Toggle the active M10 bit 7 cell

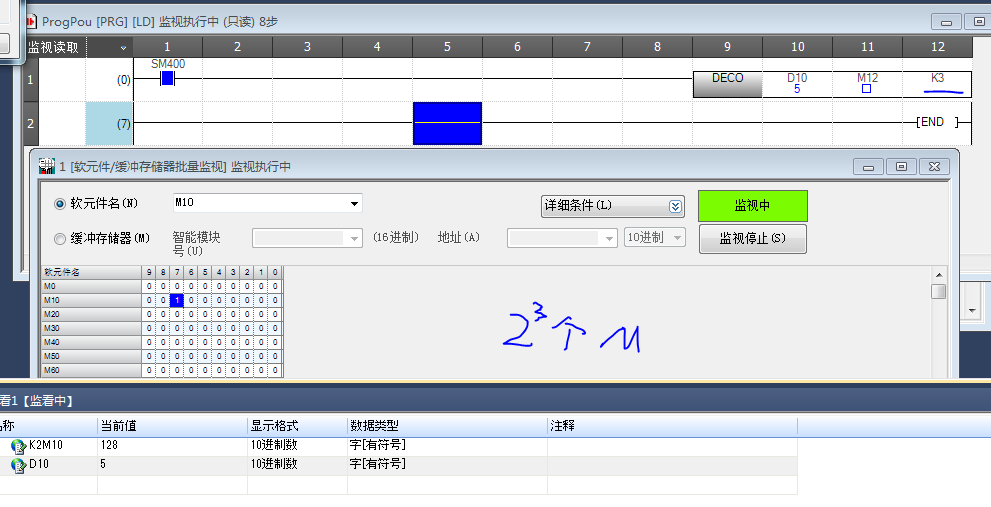point(176,300)
